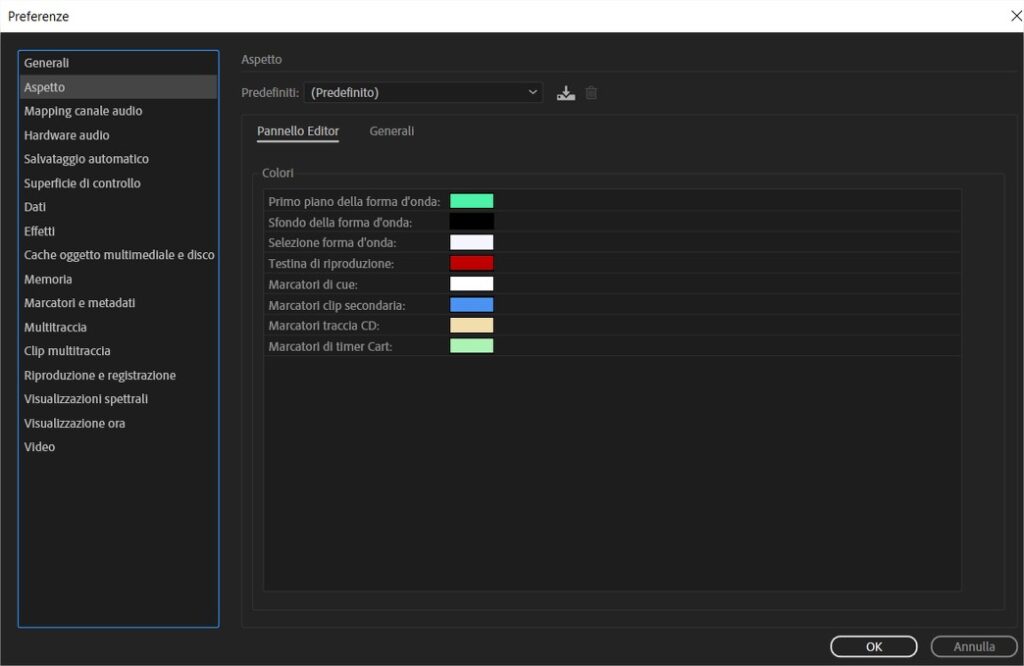Open Visualizzazioni spettrali preferences

pyautogui.click(x=86, y=399)
